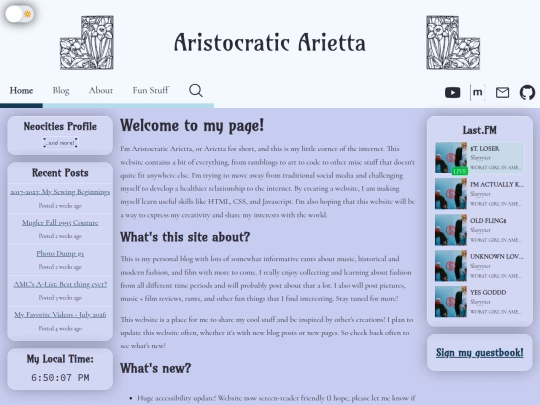Open the 'Photo Dump #1' post
Screen dimensions: 540x405
point(60,253)
